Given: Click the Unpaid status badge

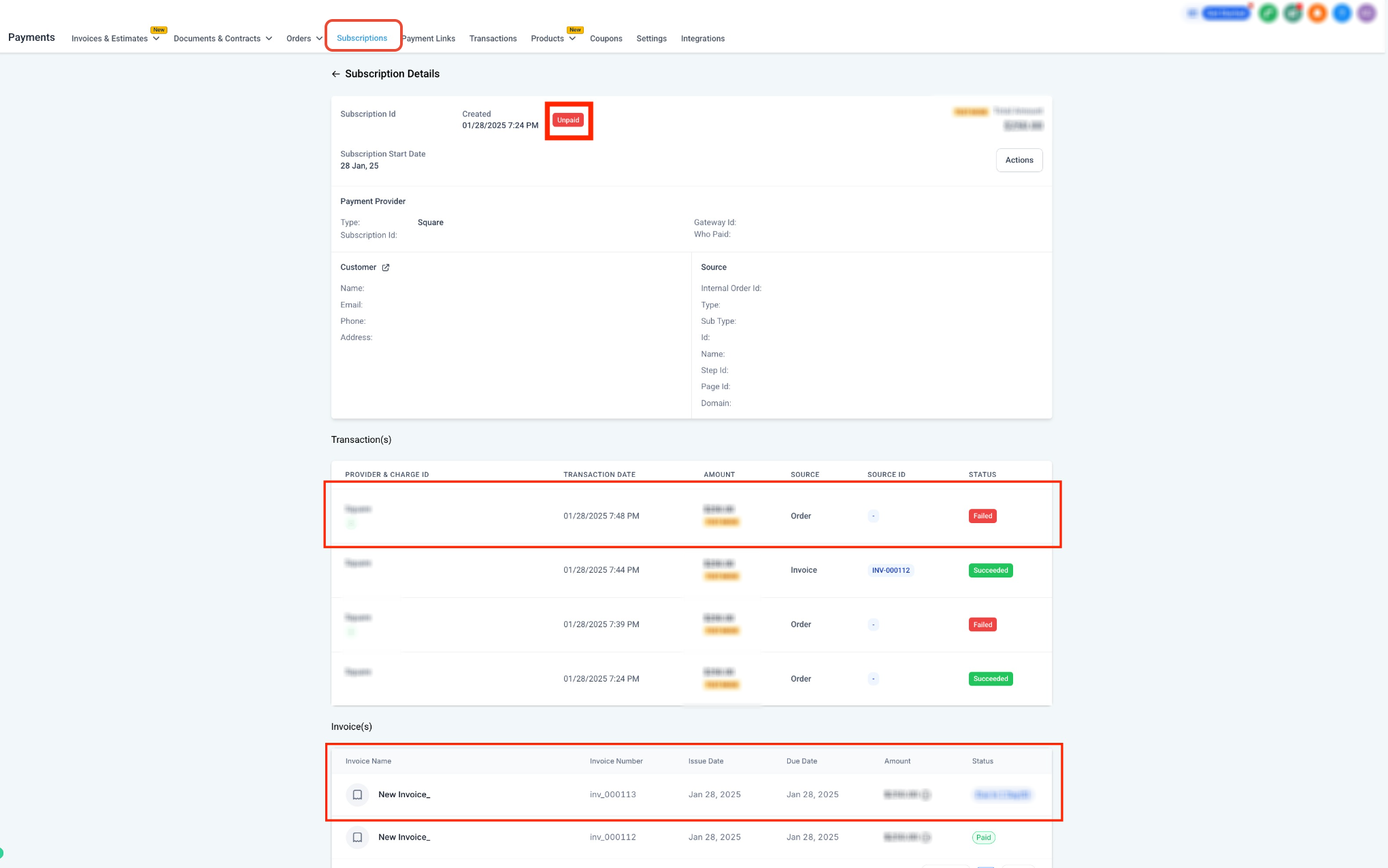Looking at the screenshot, I should point(568,120).
